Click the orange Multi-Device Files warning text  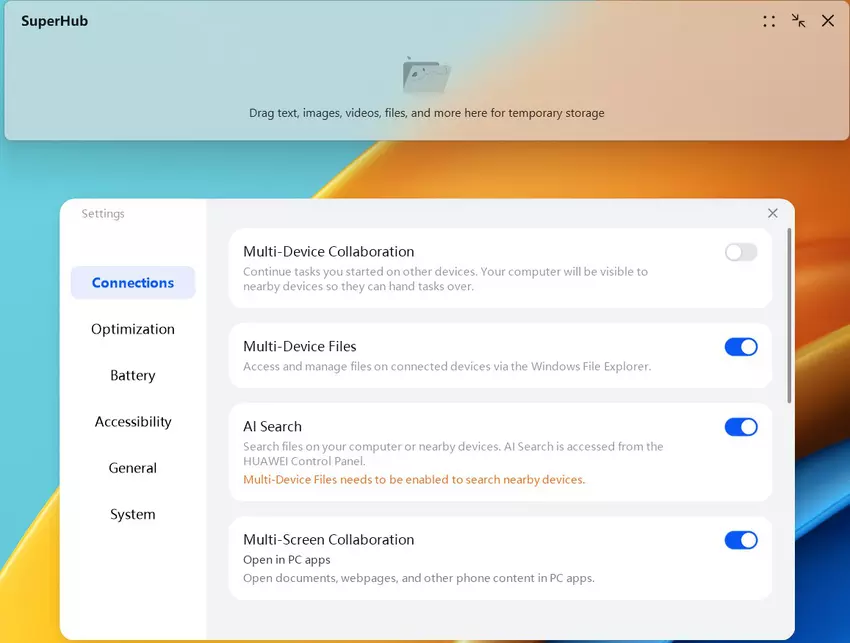click(414, 480)
